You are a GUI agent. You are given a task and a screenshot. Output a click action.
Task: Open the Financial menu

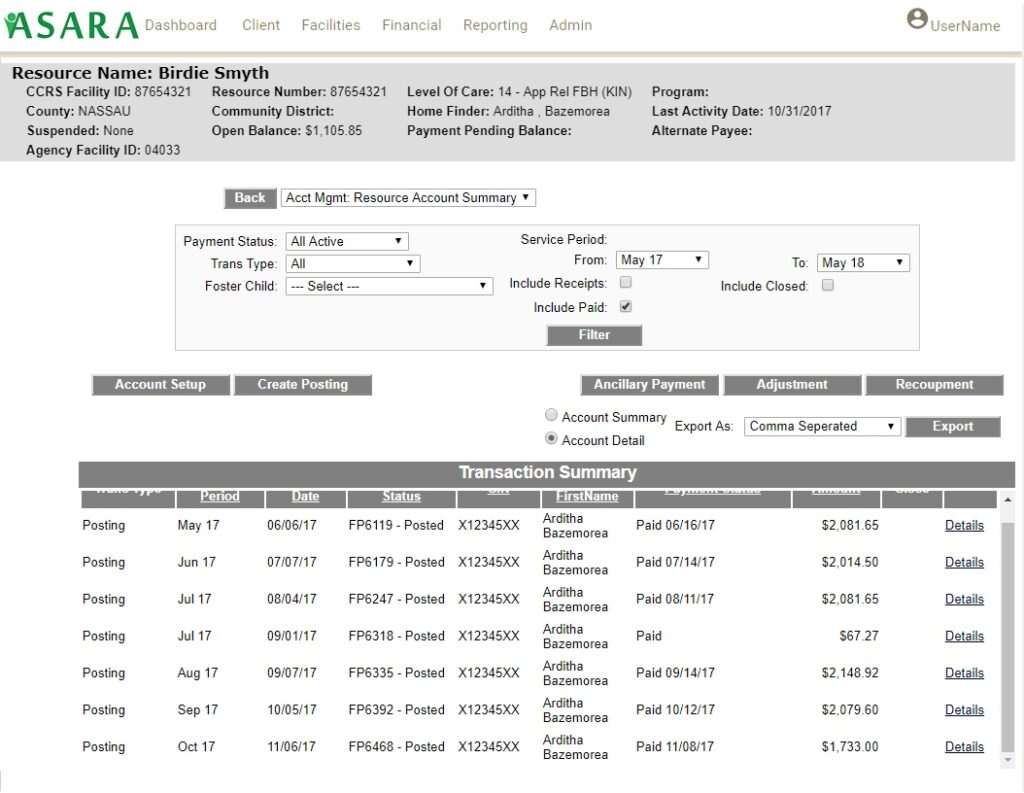click(411, 25)
